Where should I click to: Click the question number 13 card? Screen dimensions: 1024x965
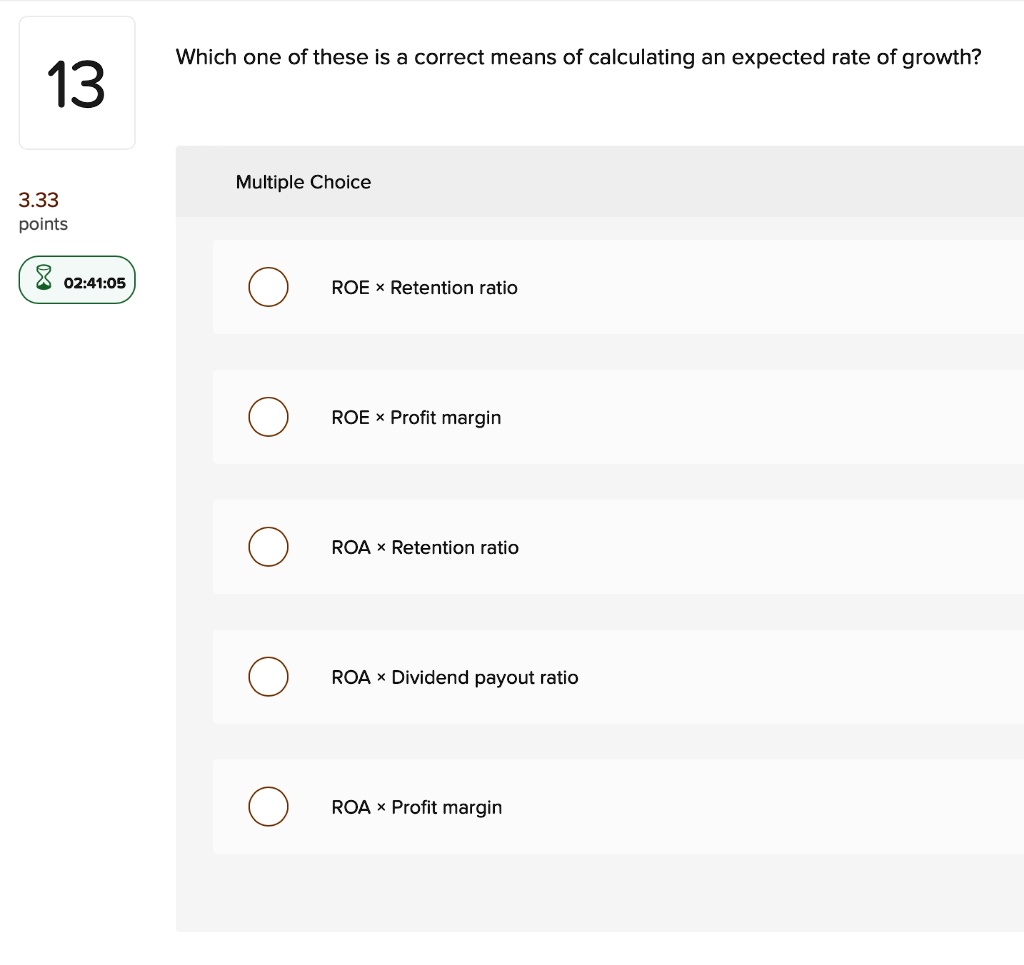pyautogui.click(x=77, y=82)
